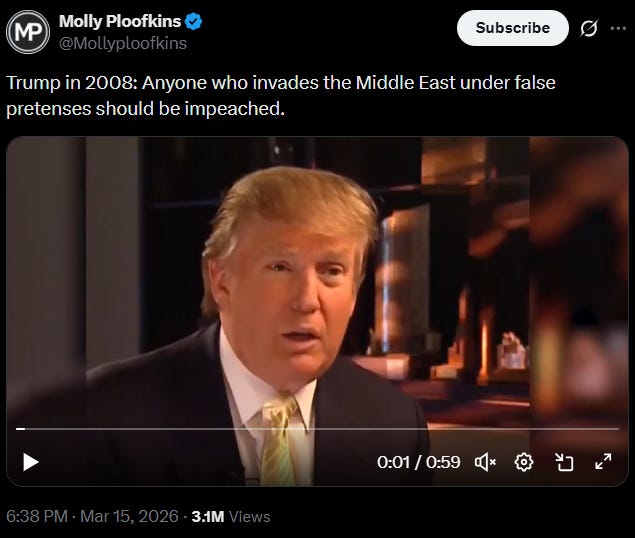The height and width of the screenshot is (538, 635).
Task: Click the 0:01 / 0:59 time display
Action: [x=418, y=462]
